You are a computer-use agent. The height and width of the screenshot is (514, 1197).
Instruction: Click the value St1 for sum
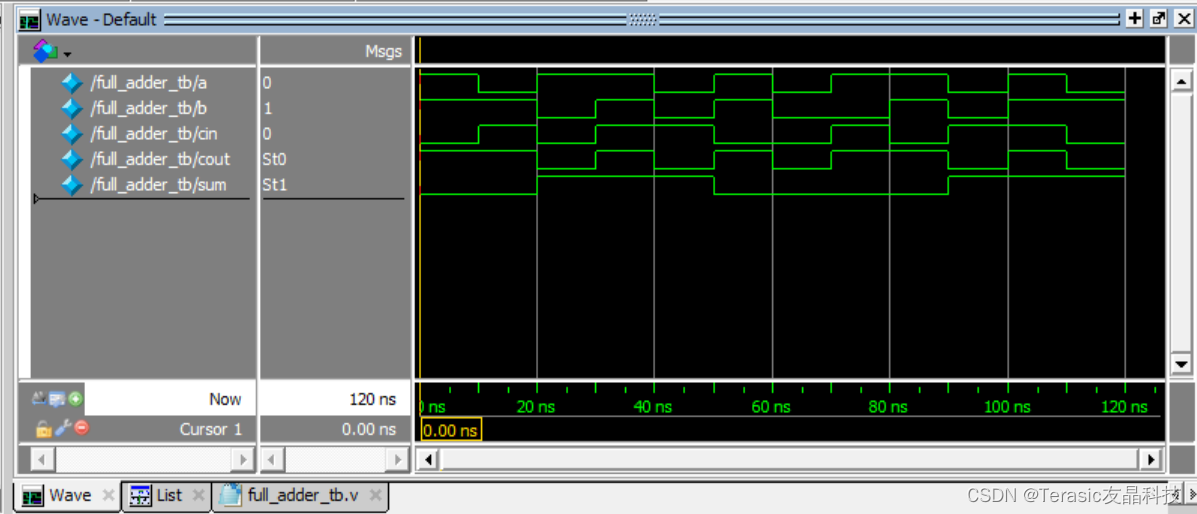[x=275, y=185]
